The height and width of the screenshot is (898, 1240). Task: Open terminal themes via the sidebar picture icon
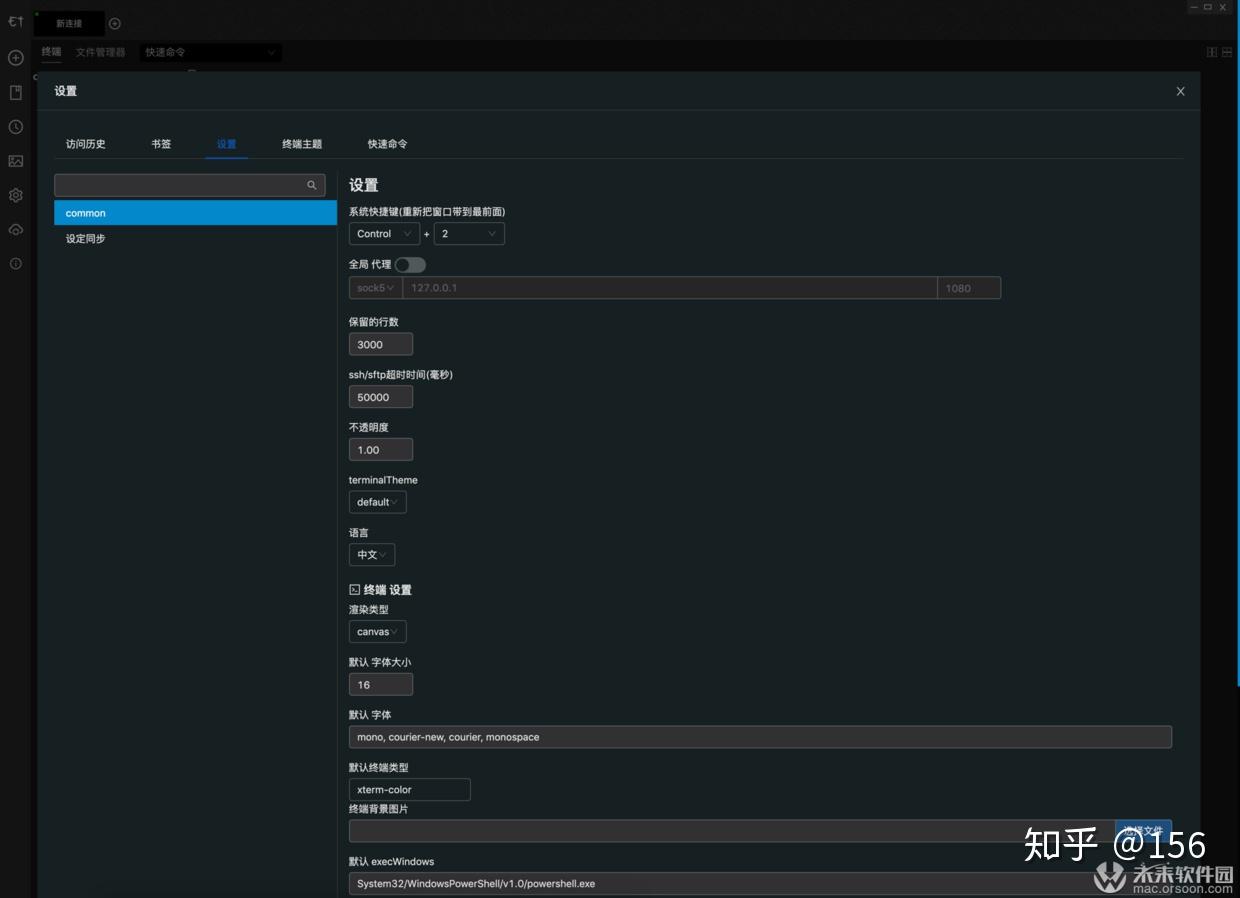[15, 161]
